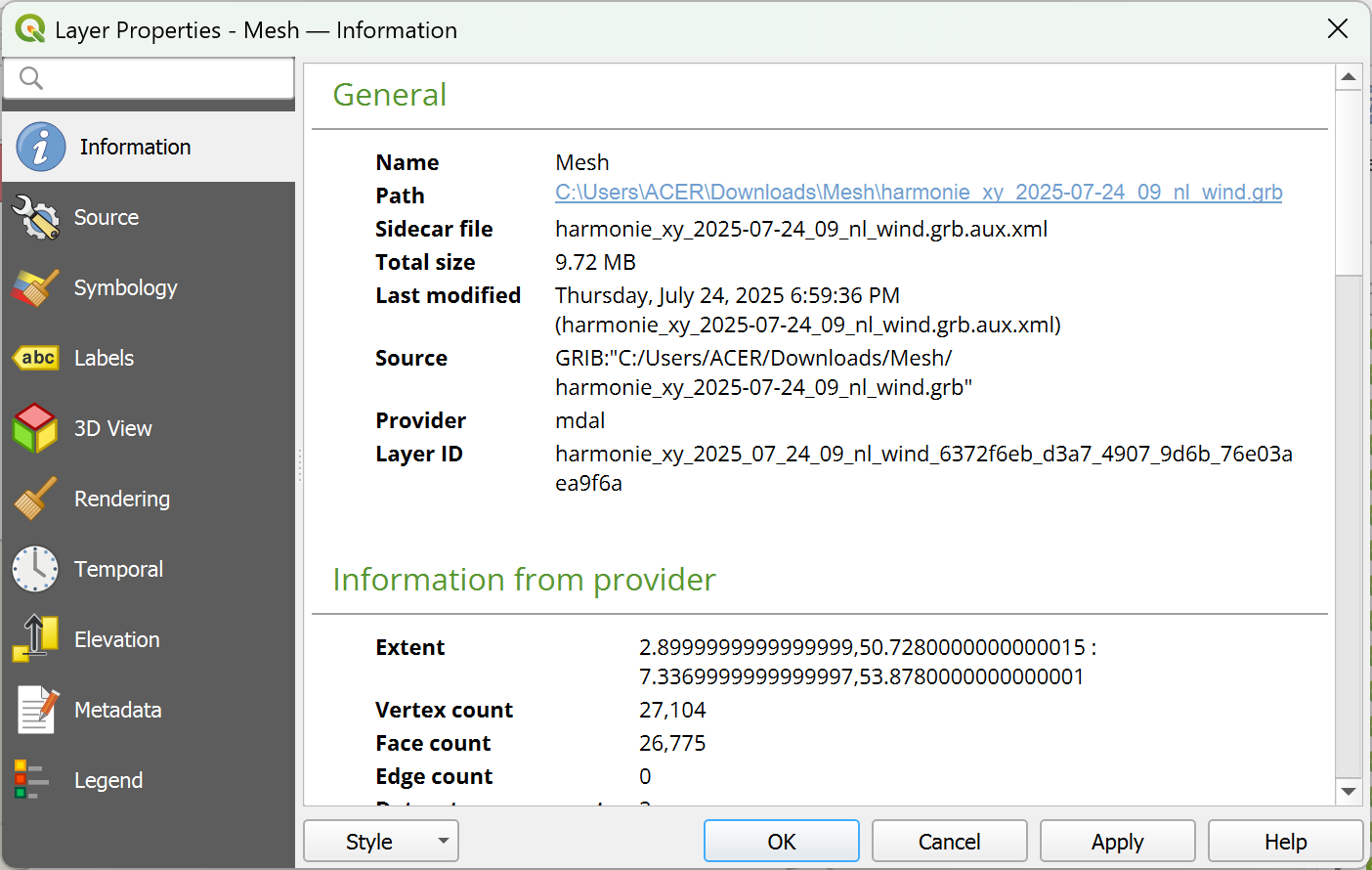Switch to the Symbology tab
Image resolution: width=1372 pixels, height=870 pixels.
click(x=126, y=287)
